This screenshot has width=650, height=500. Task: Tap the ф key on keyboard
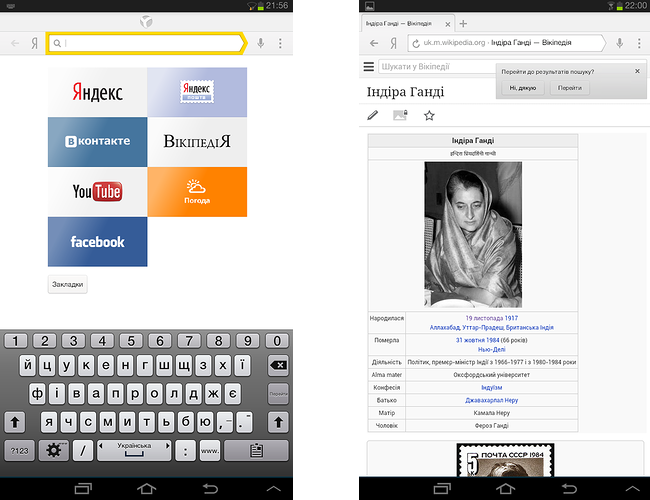click(x=37, y=394)
